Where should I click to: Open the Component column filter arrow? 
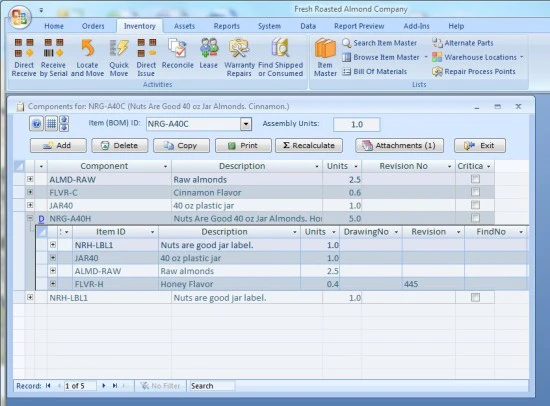[x=165, y=166]
